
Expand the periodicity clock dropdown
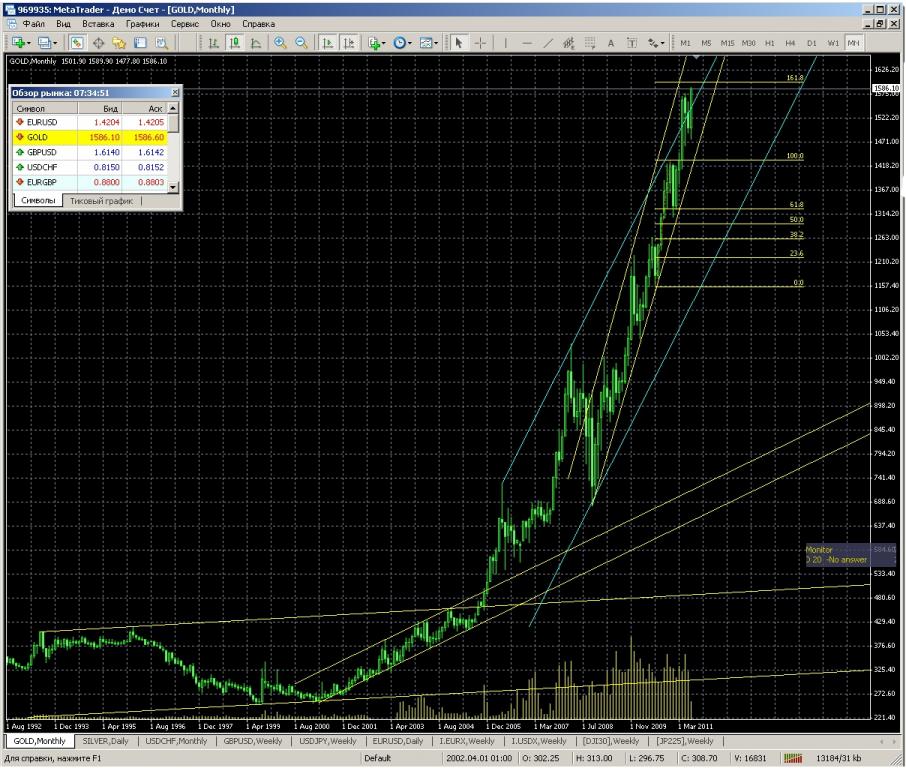(x=411, y=43)
